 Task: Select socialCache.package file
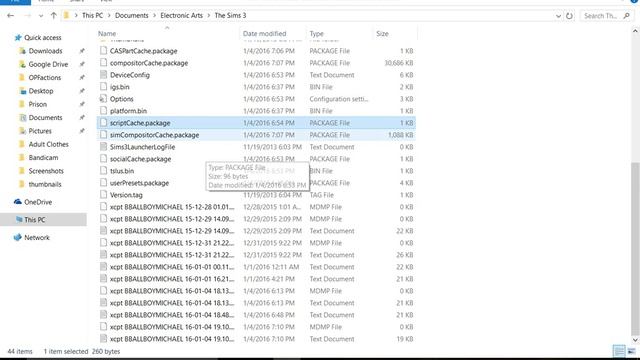[140, 159]
